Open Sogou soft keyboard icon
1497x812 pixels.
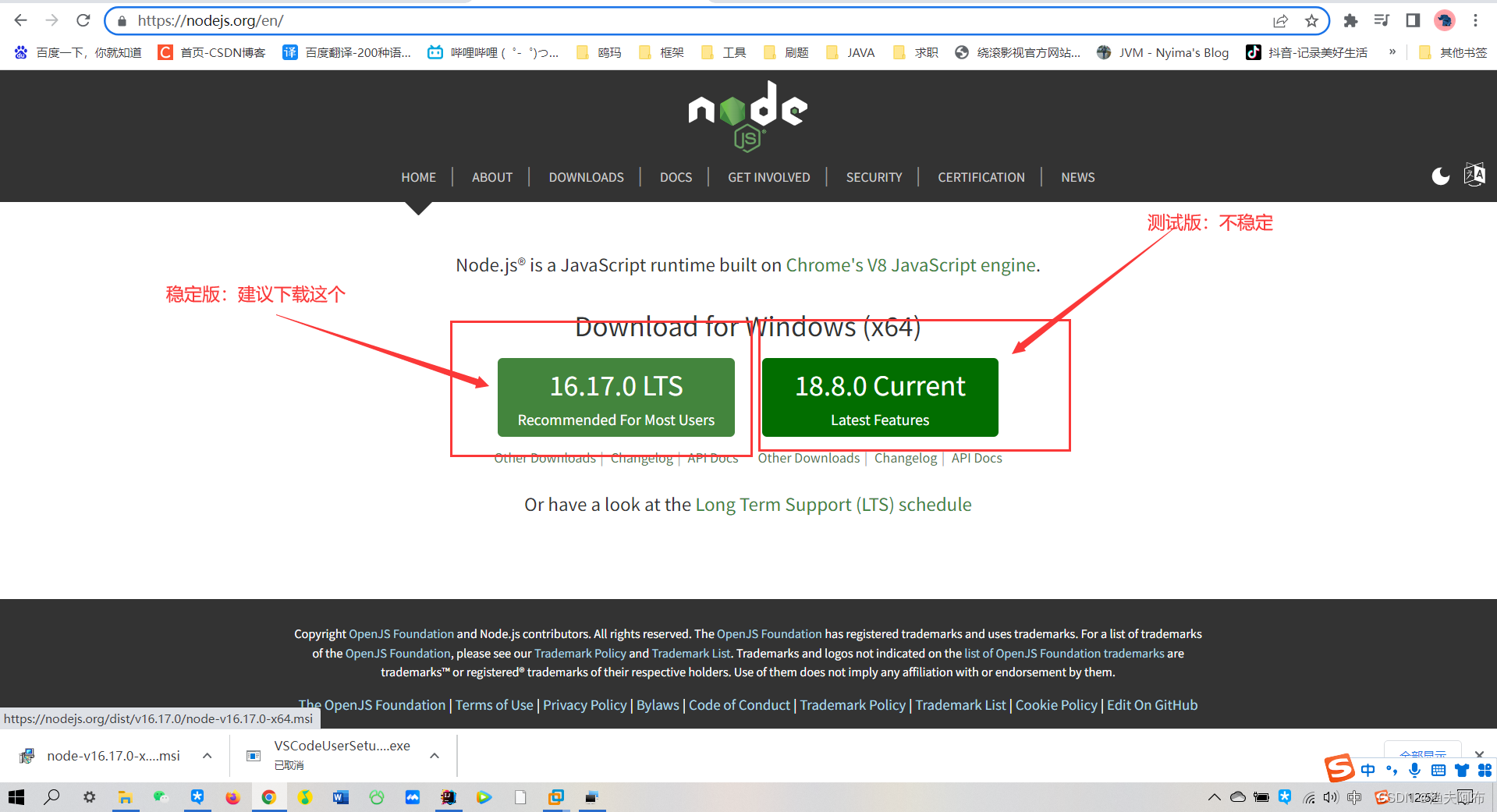tap(1438, 771)
